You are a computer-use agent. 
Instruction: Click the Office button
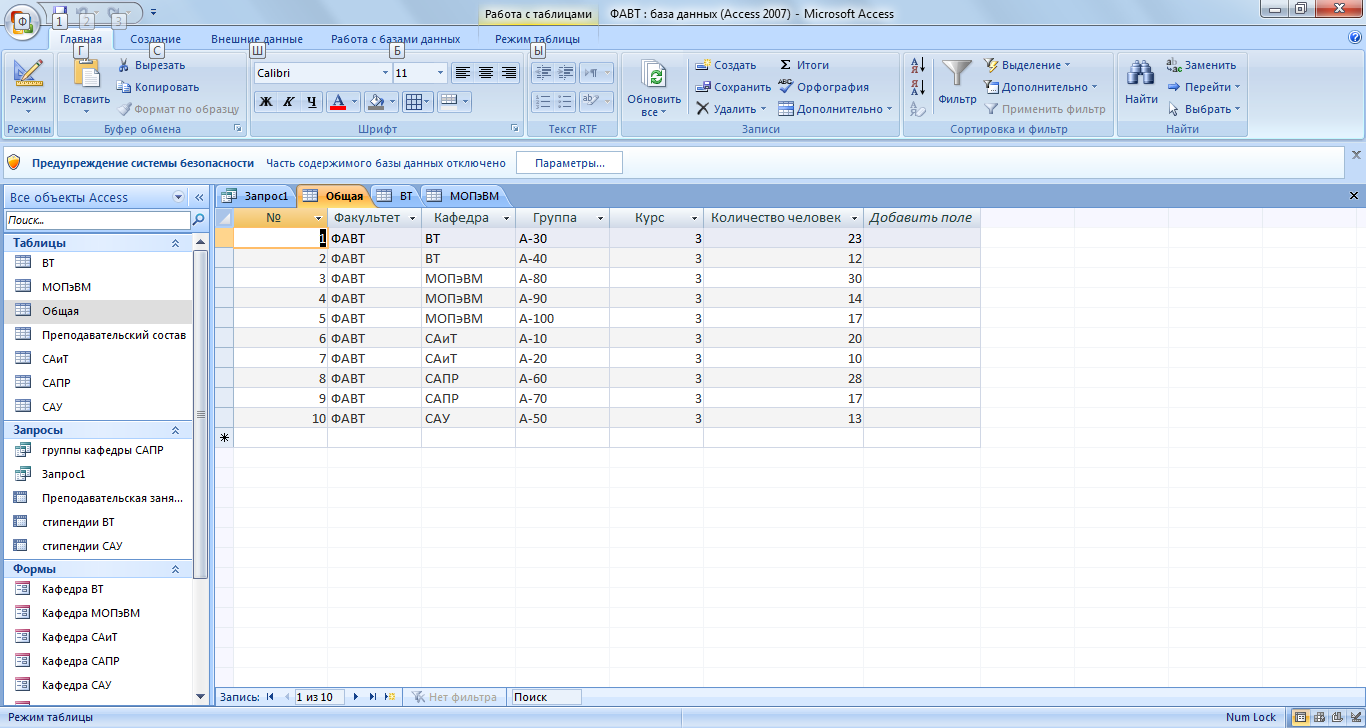coord(21,21)
